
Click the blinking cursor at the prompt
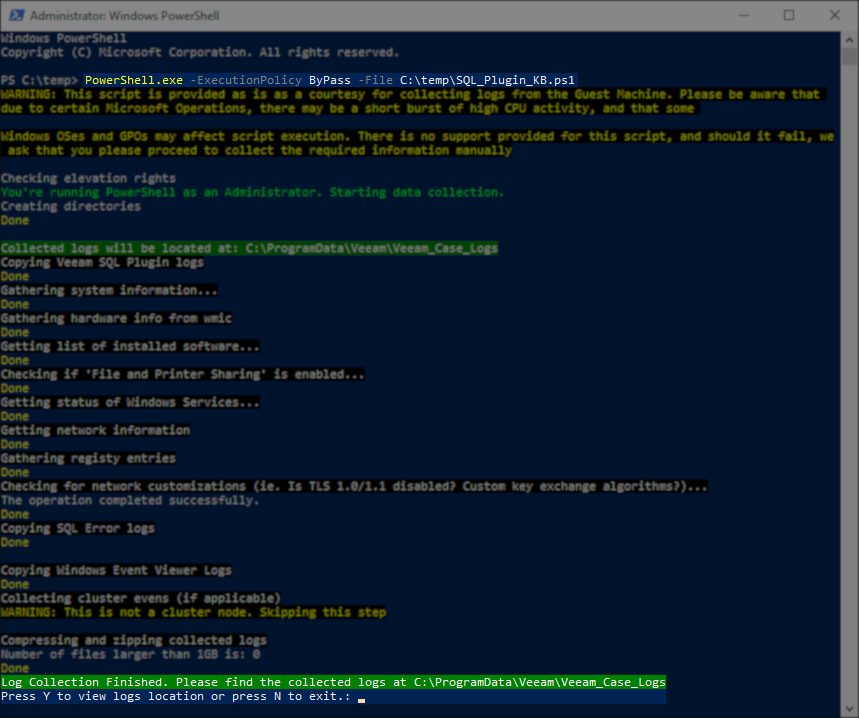(x=361, y=701)
